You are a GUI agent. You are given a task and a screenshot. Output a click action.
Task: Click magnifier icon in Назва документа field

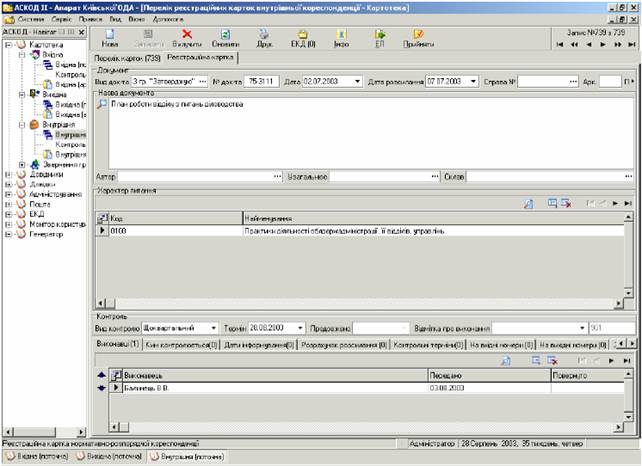[x=101, y=105]
